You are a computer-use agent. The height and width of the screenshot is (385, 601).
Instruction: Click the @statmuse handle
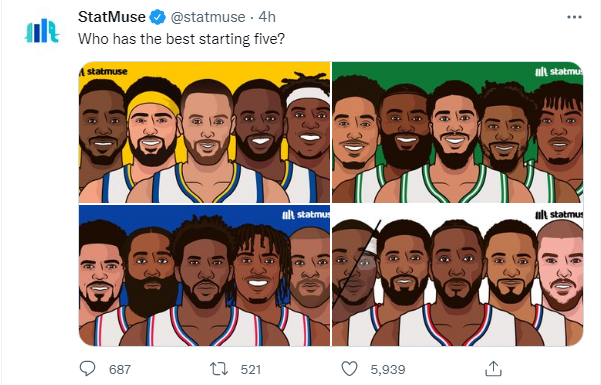pos(208,17)
